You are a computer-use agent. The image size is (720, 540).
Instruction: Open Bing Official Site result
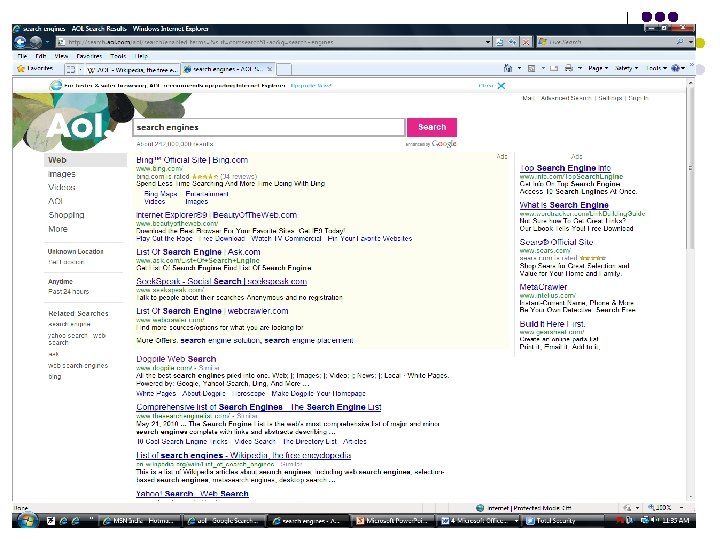192,160
